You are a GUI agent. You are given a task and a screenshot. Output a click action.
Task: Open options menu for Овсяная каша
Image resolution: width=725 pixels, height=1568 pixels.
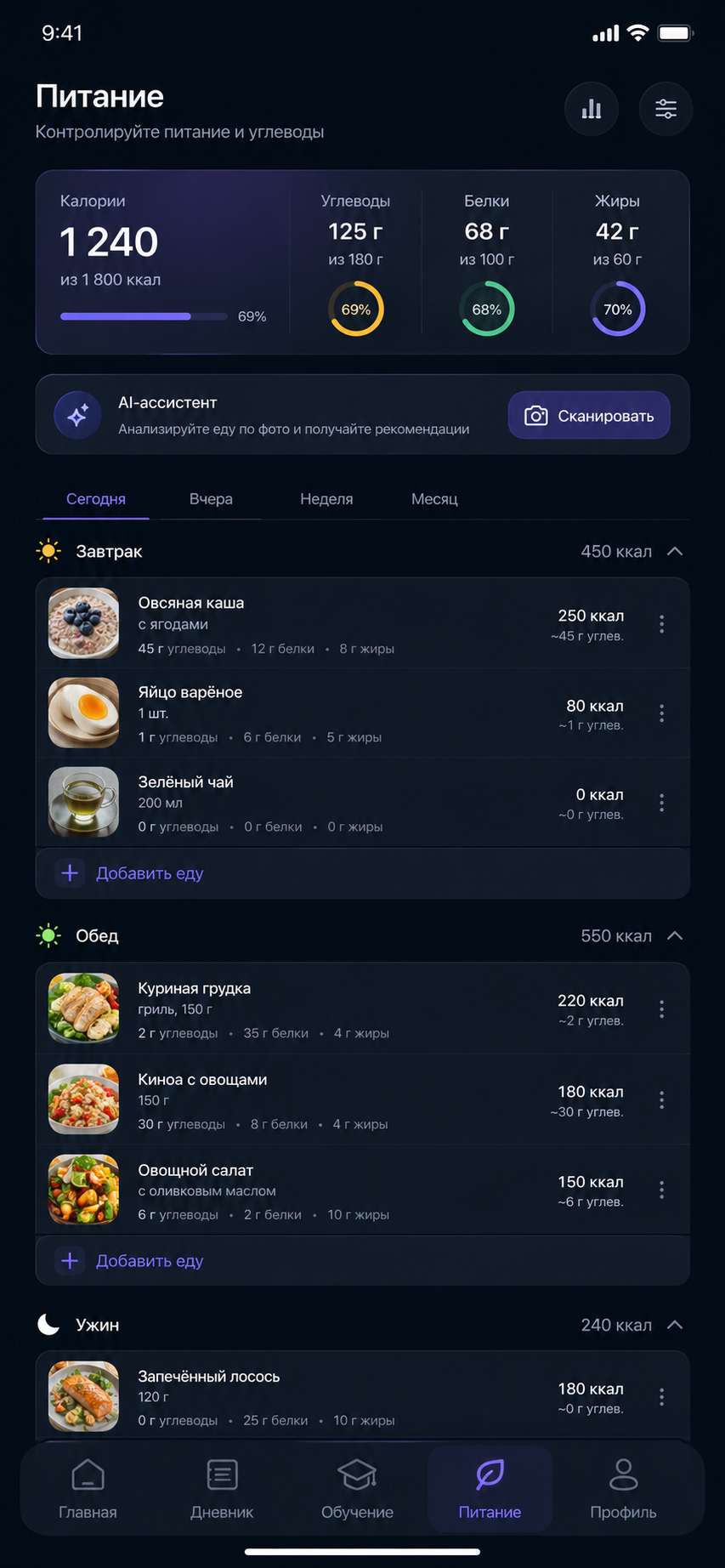pos(662,624)
